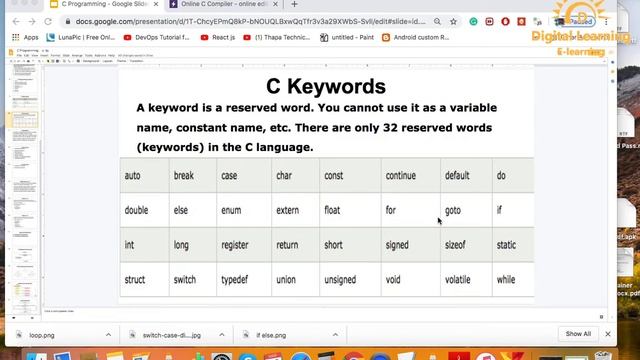Image resolution: width=640 pixels, height=360 pixels.
Task: Open the Android custom R bookmark
Action: [x=416, y=37]
